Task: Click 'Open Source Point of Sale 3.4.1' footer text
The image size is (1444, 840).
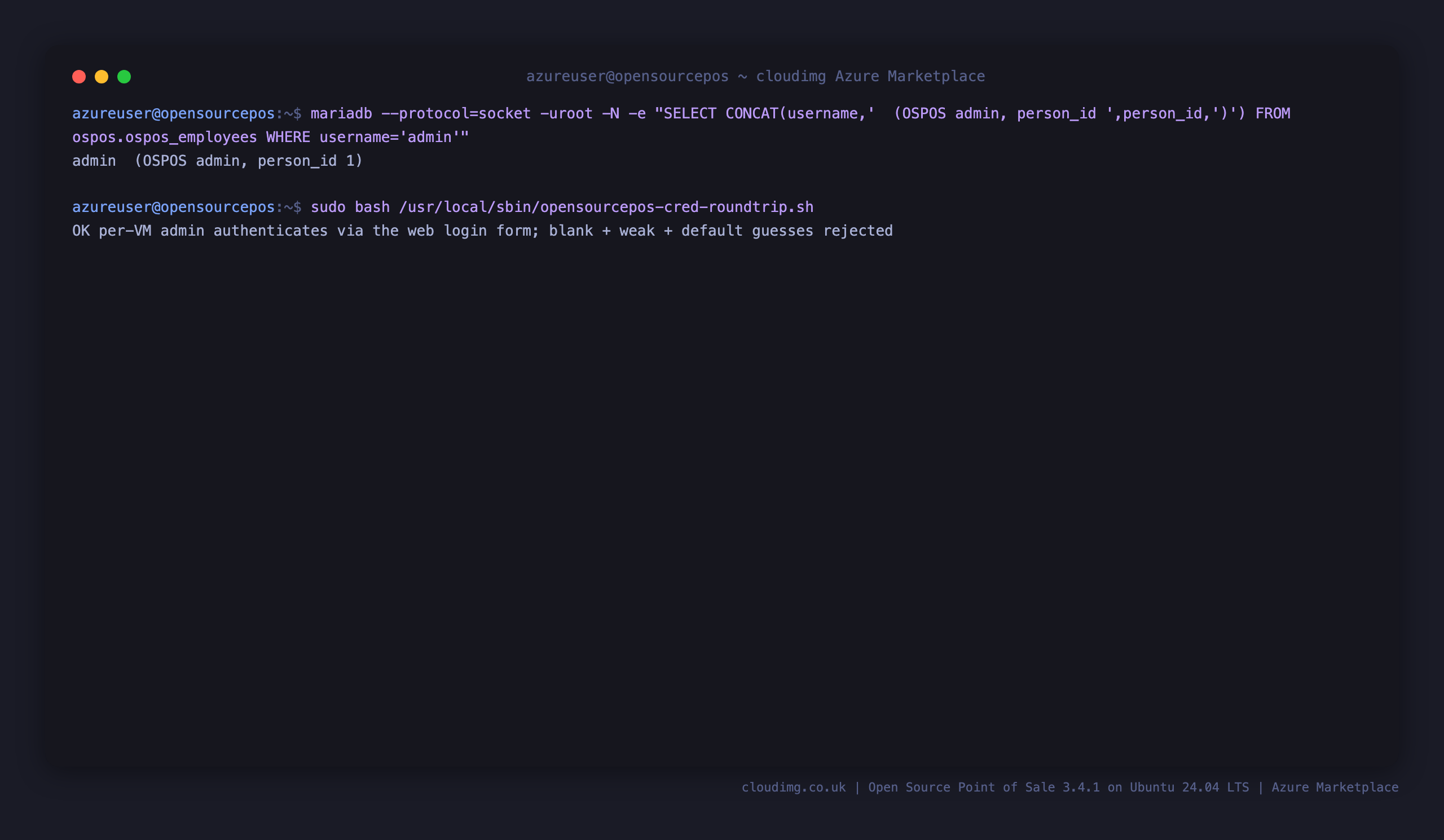Action: pyautogui.click(x=984, y=788)
